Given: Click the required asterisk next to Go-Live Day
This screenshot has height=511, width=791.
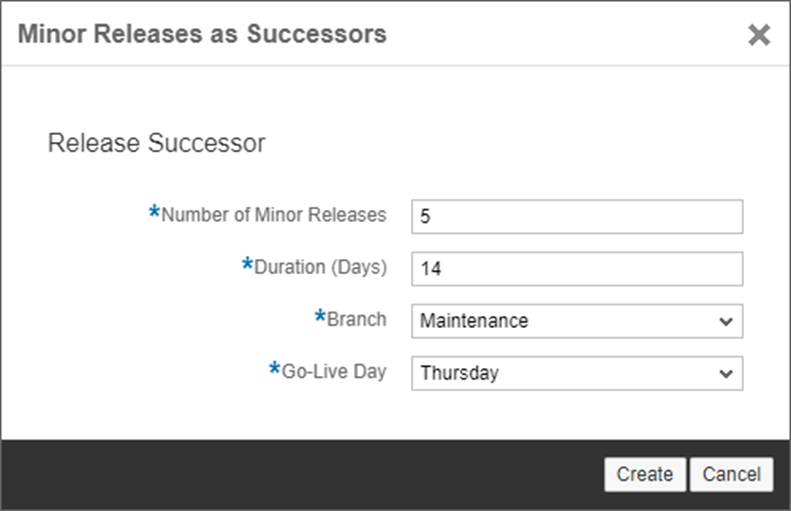Looking at the screenshot, I should (275, 370).
